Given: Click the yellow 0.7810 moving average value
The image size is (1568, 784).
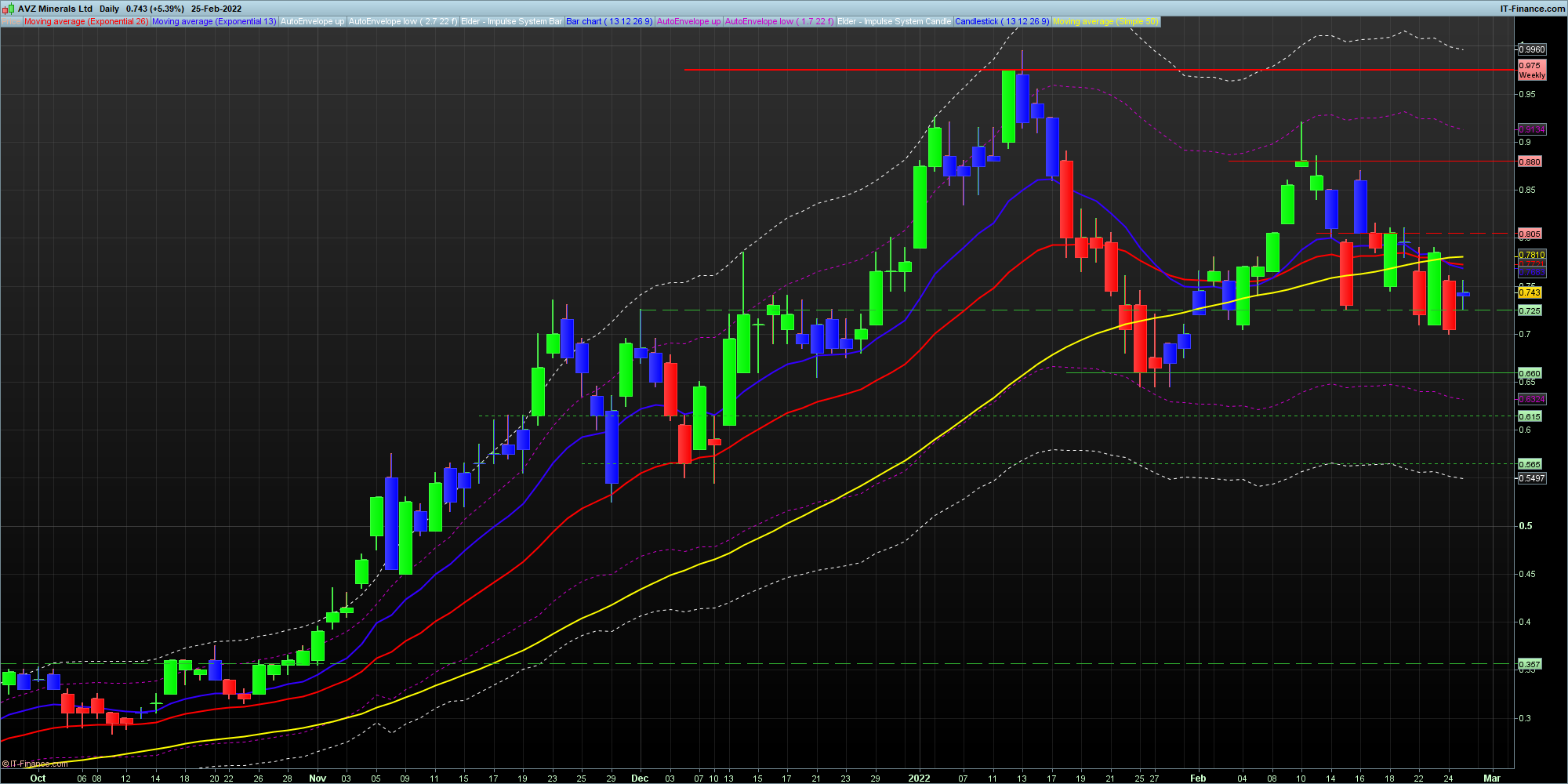Looking at the screenshot, I should (x=1532, y=255).
